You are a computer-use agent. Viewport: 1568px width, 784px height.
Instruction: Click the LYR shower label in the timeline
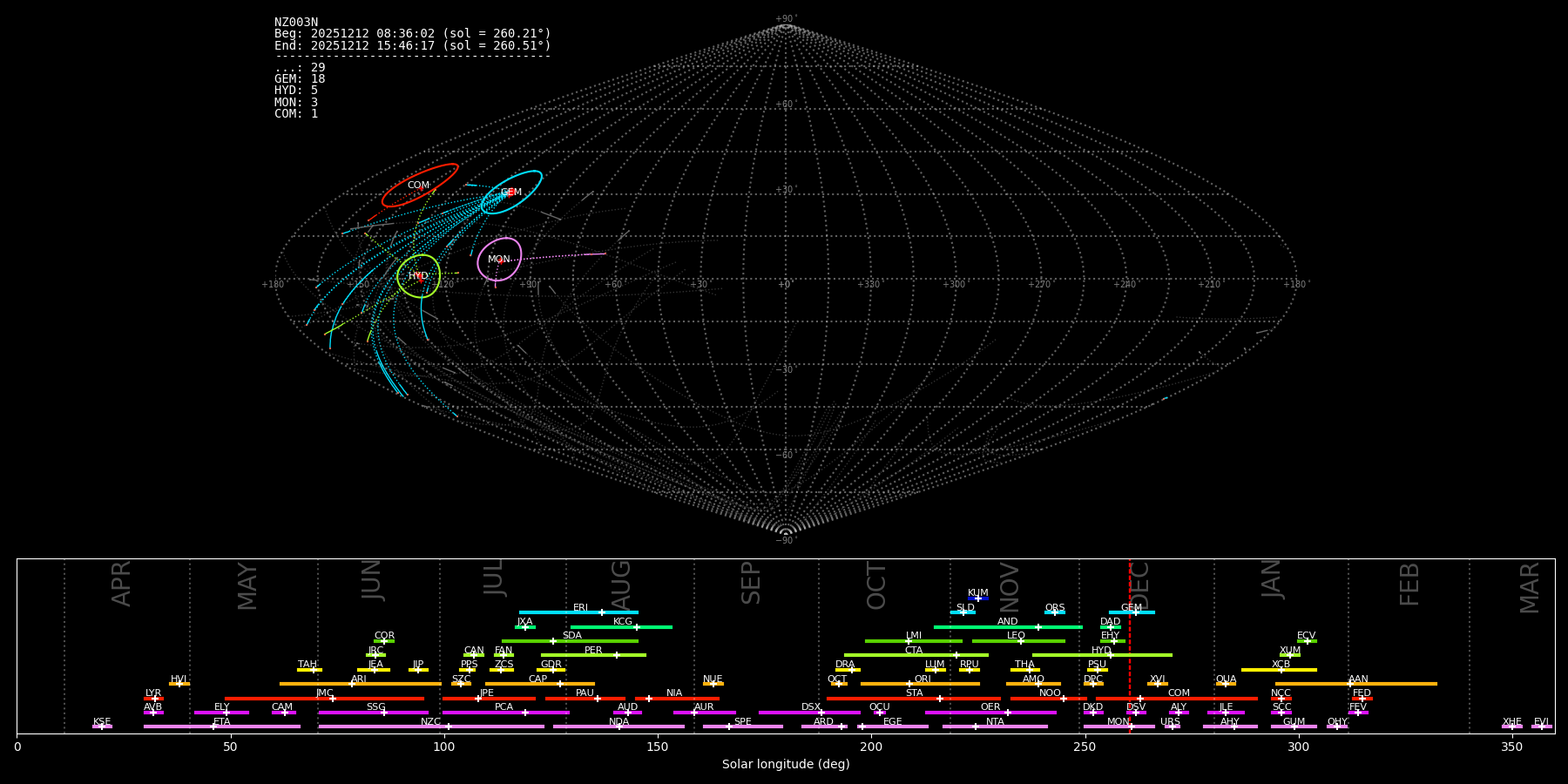153,693
